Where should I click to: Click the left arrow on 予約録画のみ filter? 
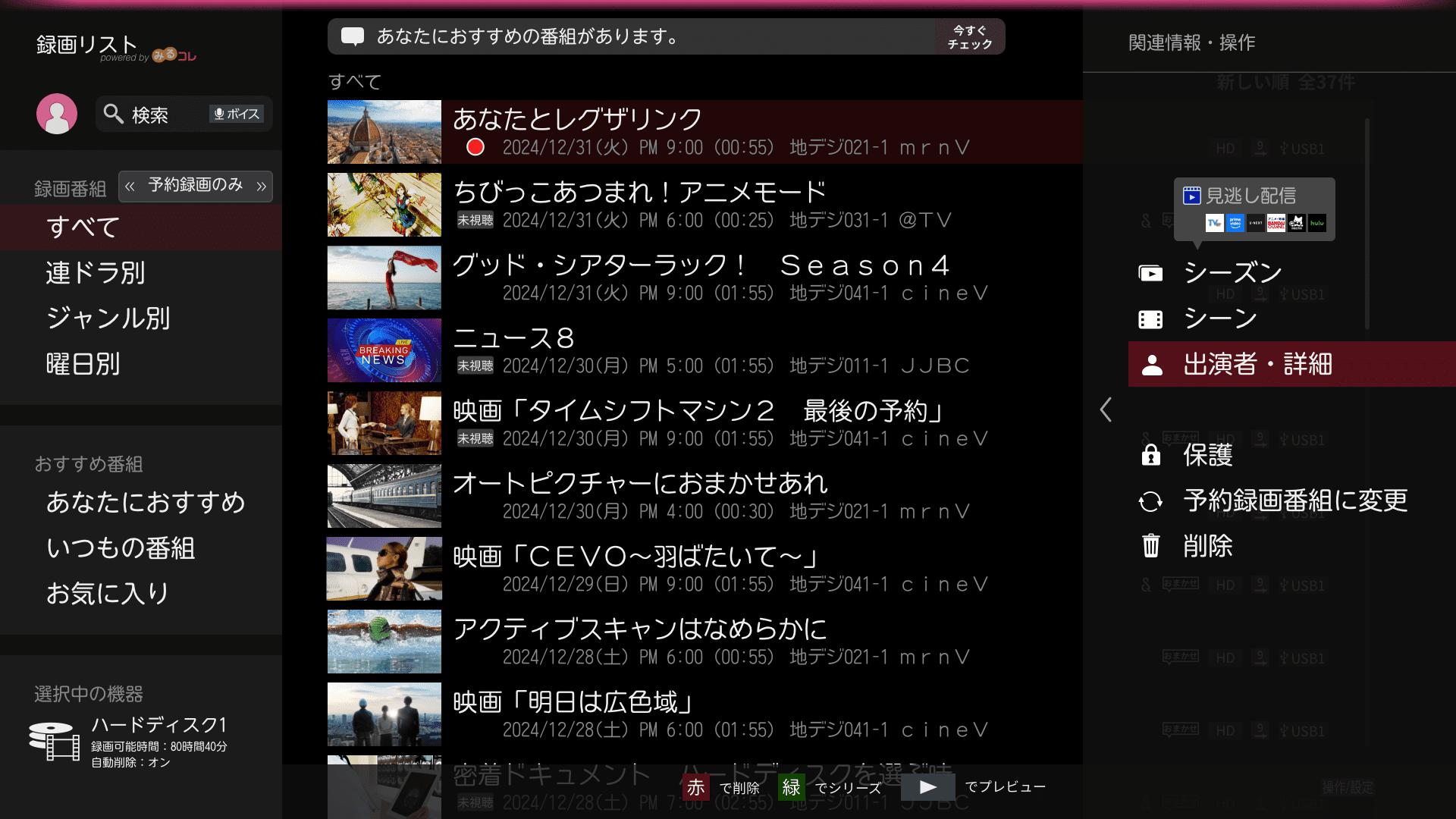tap(130, 186)
